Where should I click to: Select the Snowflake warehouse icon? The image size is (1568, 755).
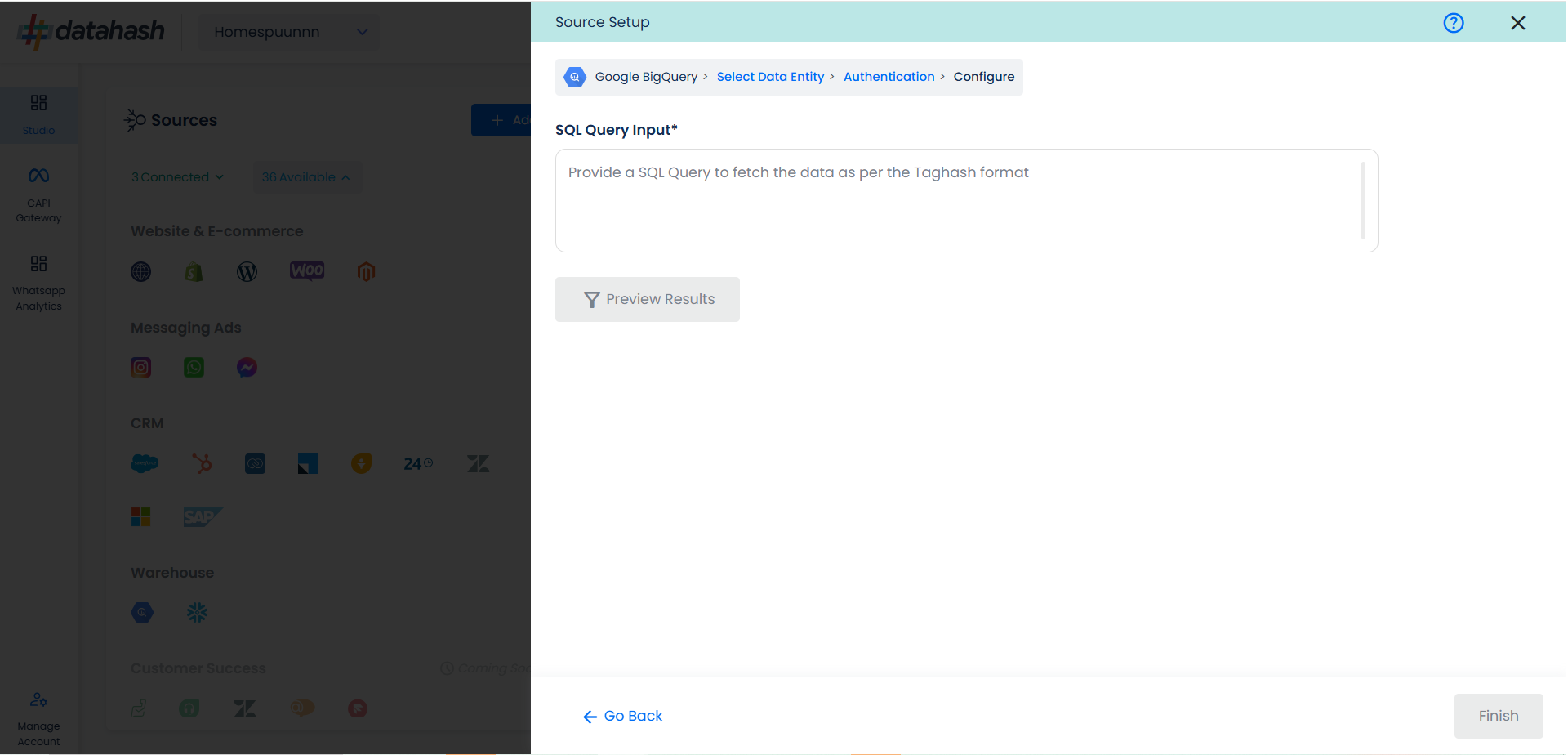197,612
